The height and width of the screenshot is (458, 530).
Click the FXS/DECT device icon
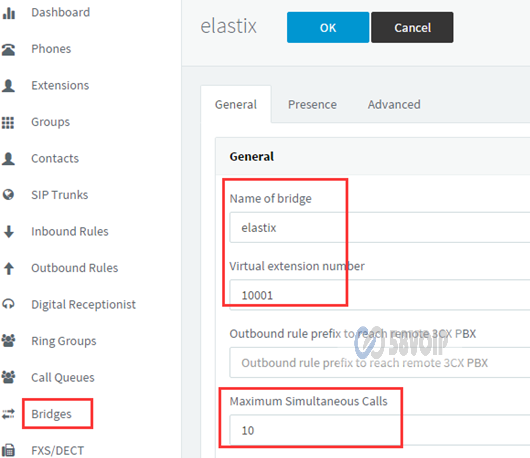click(x=8, y=450)
